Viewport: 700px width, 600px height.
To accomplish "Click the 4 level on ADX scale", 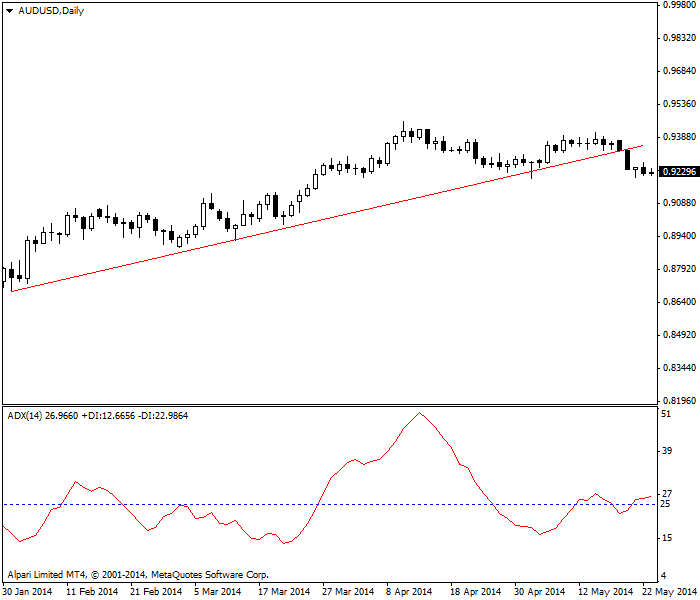I will (664, 576).
